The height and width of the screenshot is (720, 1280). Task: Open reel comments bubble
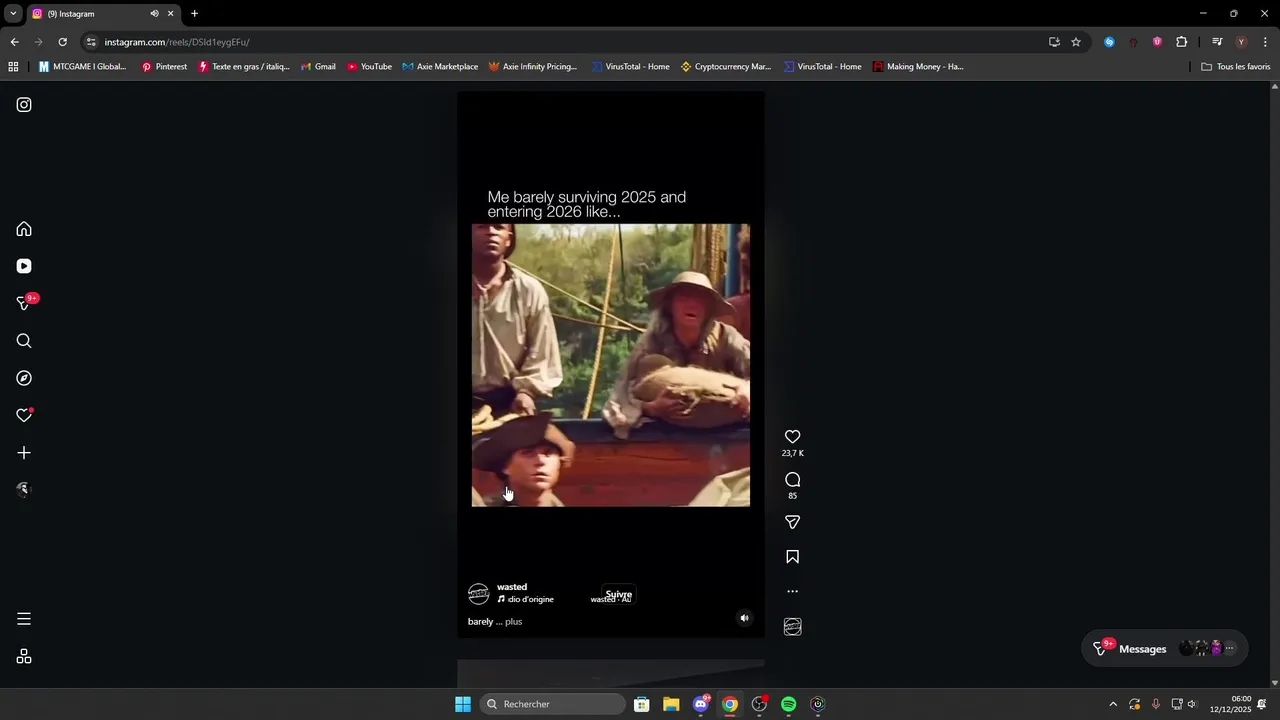(x=792, y=480)
